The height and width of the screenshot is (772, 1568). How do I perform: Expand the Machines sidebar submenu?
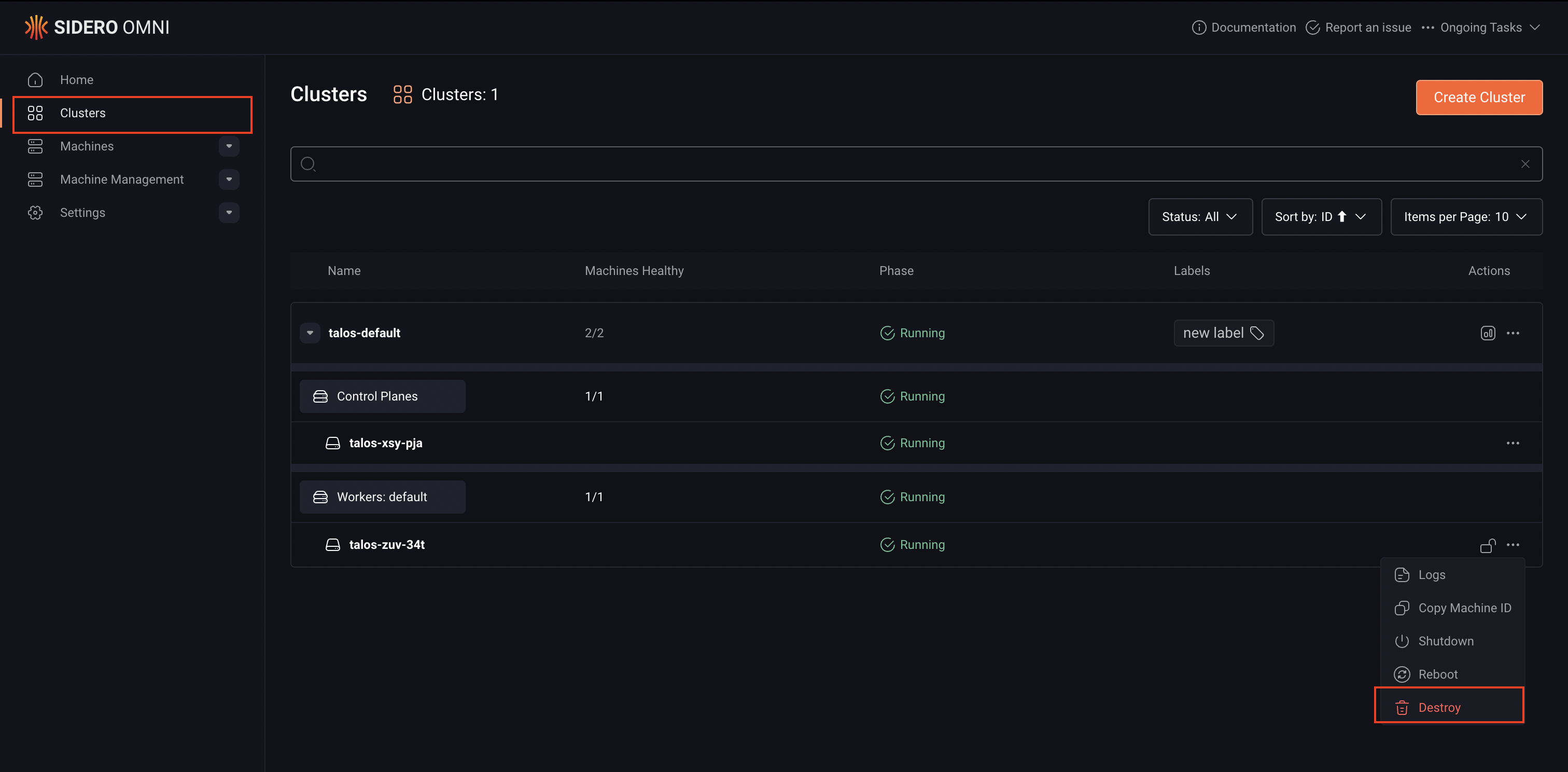click(229, 146)
